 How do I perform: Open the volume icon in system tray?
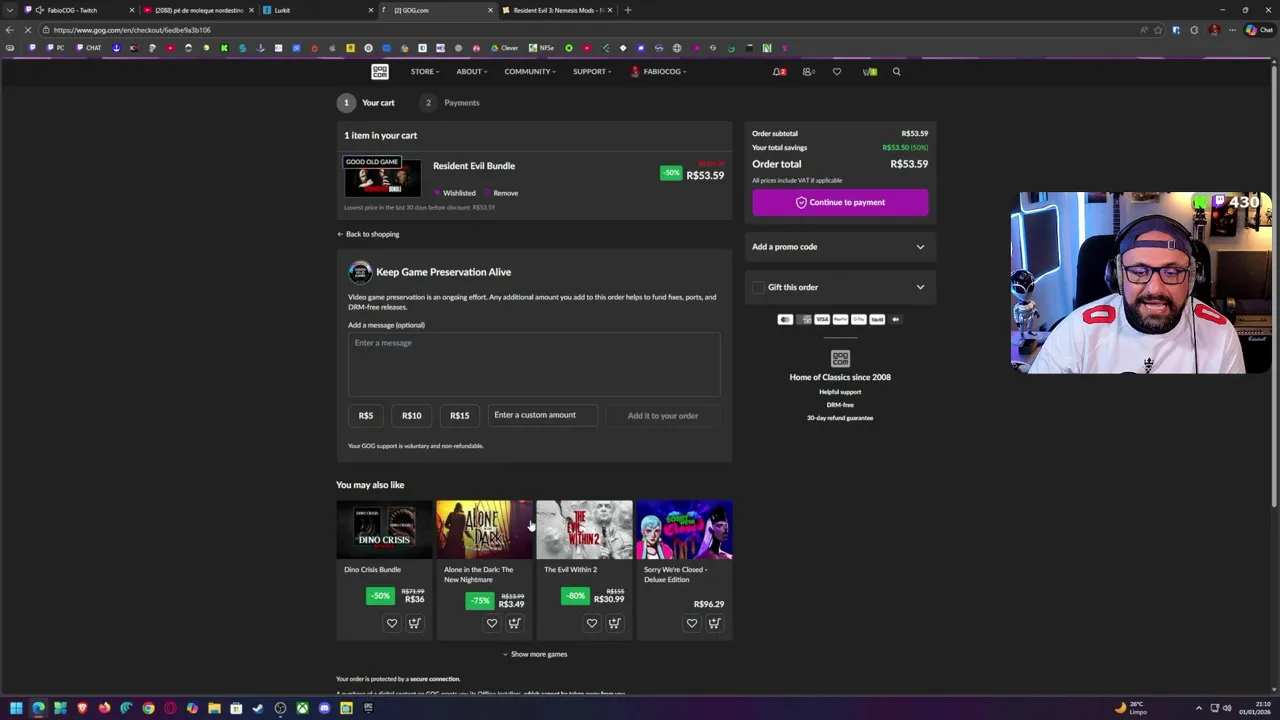tap(1227, 708)
